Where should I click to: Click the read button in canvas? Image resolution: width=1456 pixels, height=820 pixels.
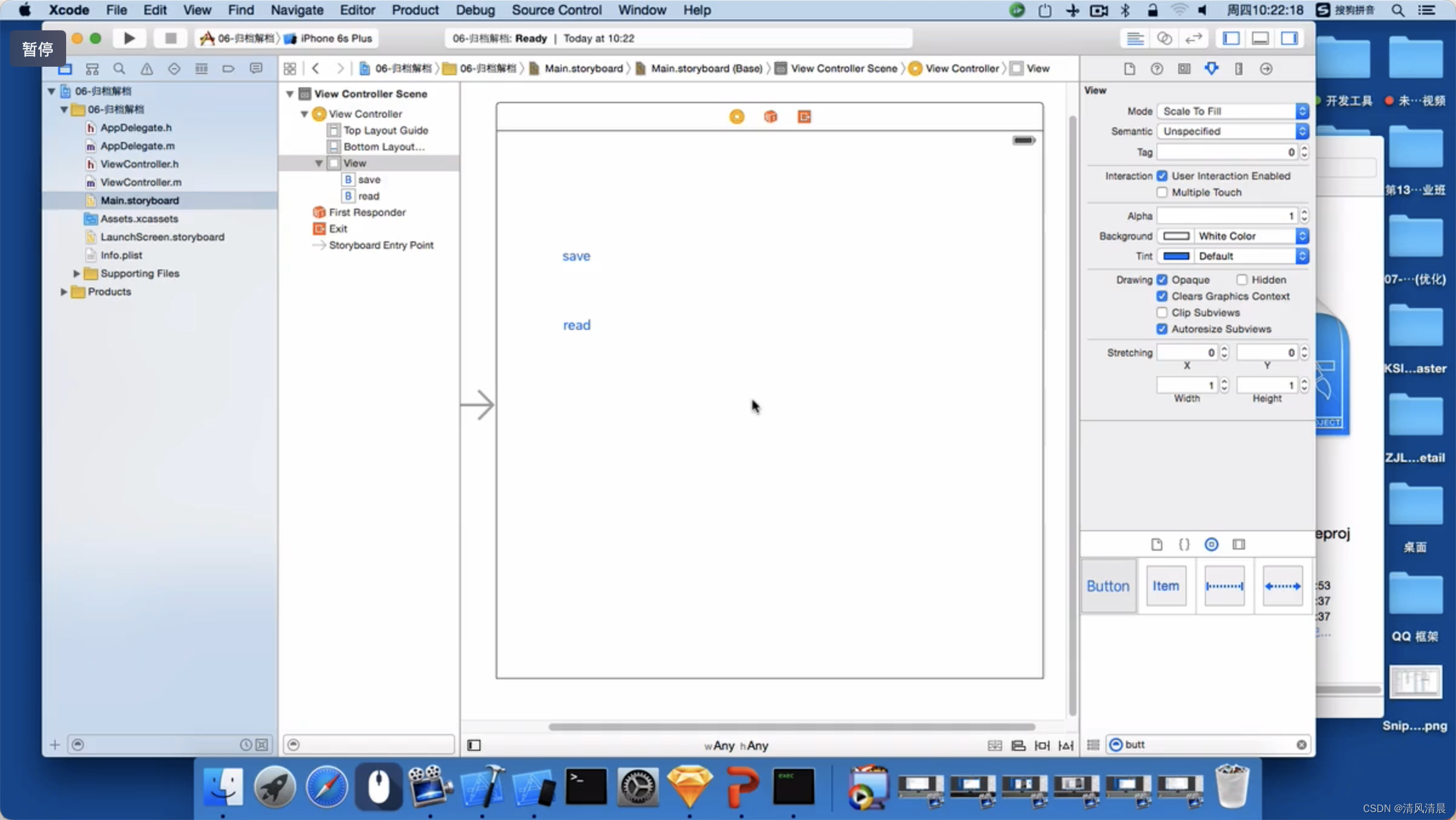[577, 325]
